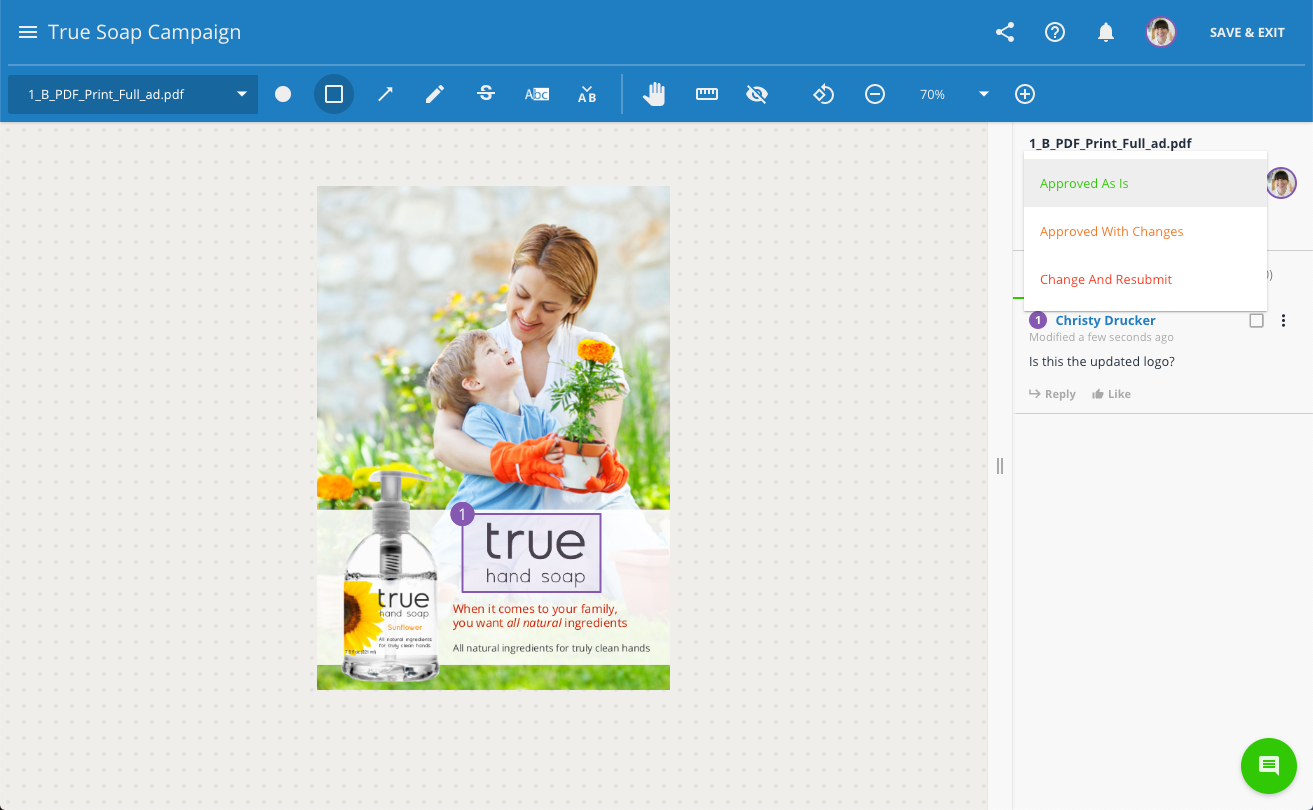Choose Approved As Is option
The width and height of the screenshot is (1313, 810).
click(1084, 184)
